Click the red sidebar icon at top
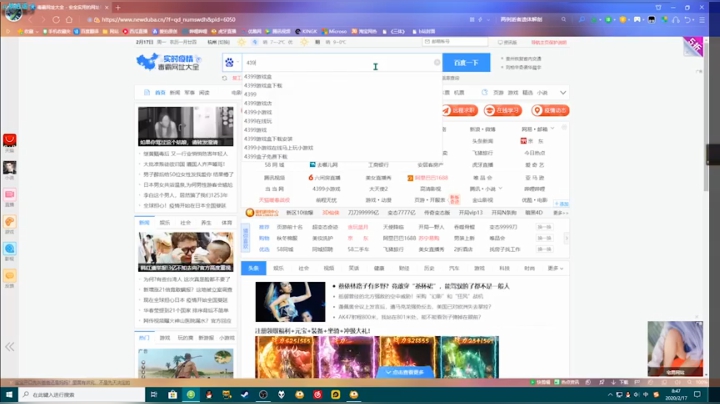The height and width of the screenshot is (404, 720). pos(10,140)
